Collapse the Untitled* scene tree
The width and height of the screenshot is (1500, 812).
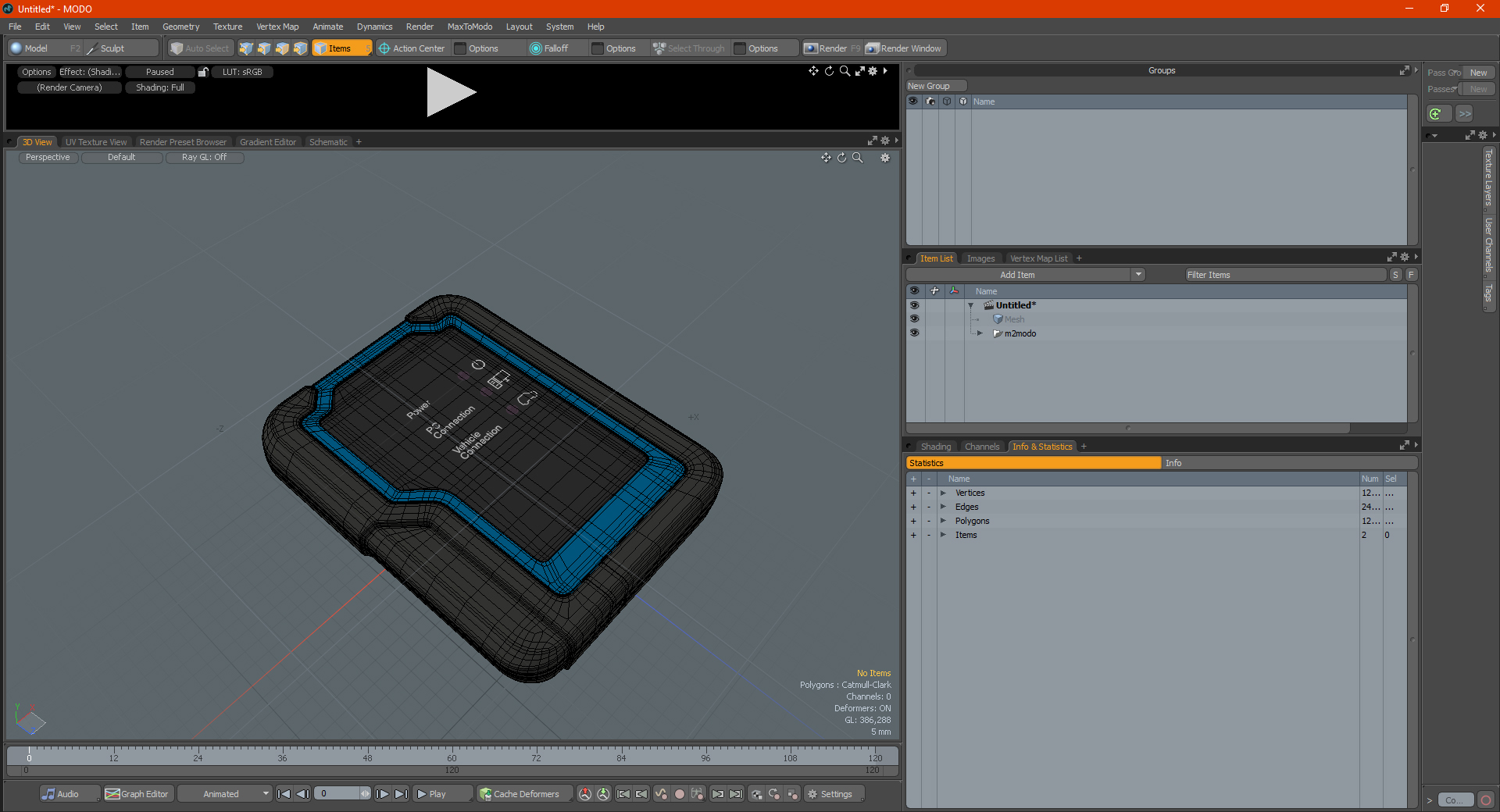[971, 305]
